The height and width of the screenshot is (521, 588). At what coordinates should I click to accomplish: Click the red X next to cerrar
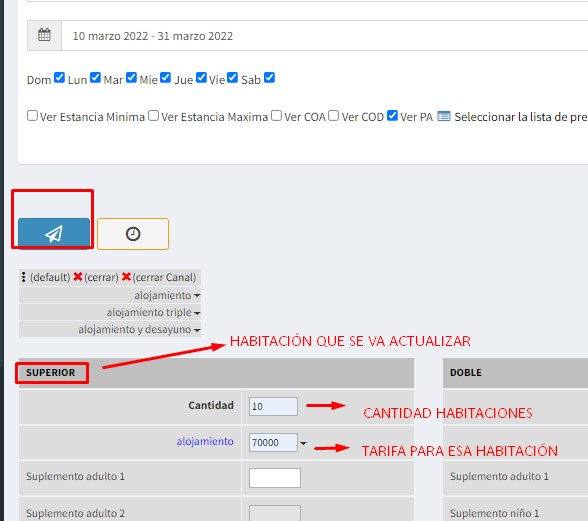78,277
